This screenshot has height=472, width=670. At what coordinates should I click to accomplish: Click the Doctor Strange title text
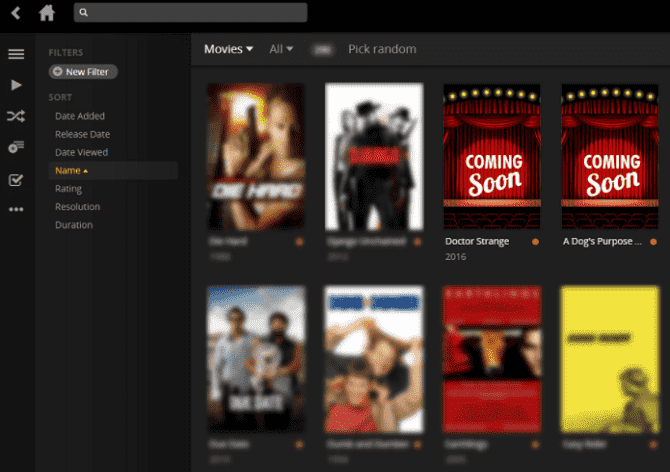click(x=477, y=241)
